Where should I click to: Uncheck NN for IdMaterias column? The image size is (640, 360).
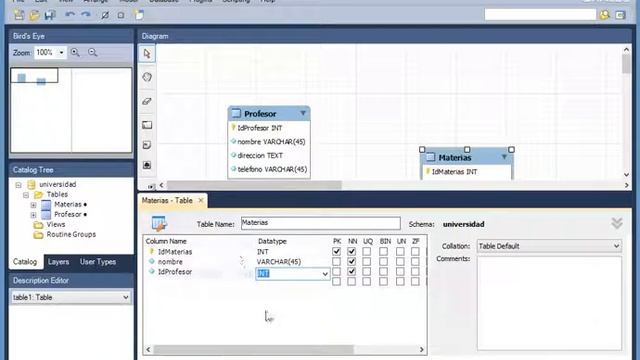click(351, 251)
